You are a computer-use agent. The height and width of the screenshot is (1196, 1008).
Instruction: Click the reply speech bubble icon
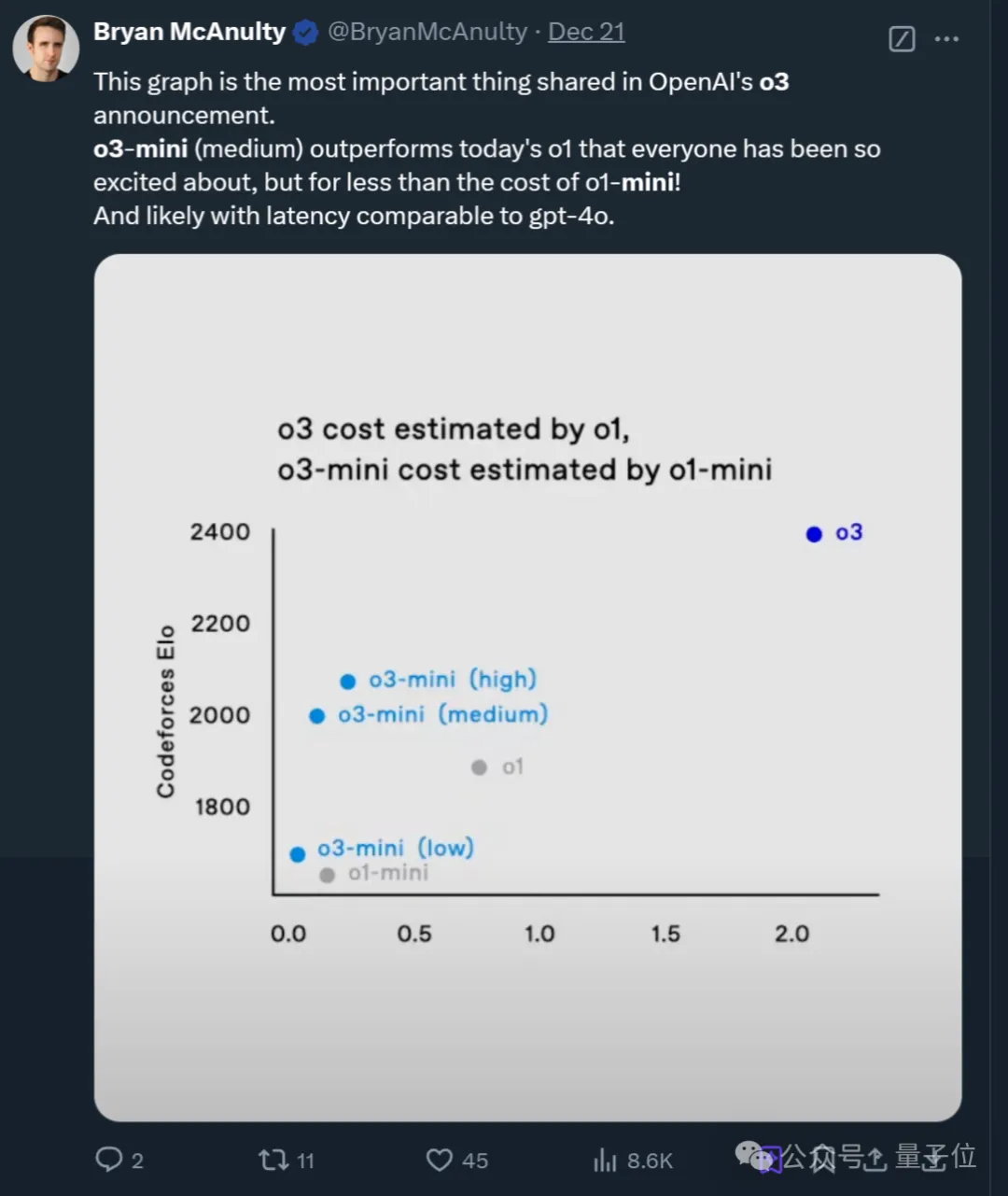pyautogui.click(x=109, y=1160)
